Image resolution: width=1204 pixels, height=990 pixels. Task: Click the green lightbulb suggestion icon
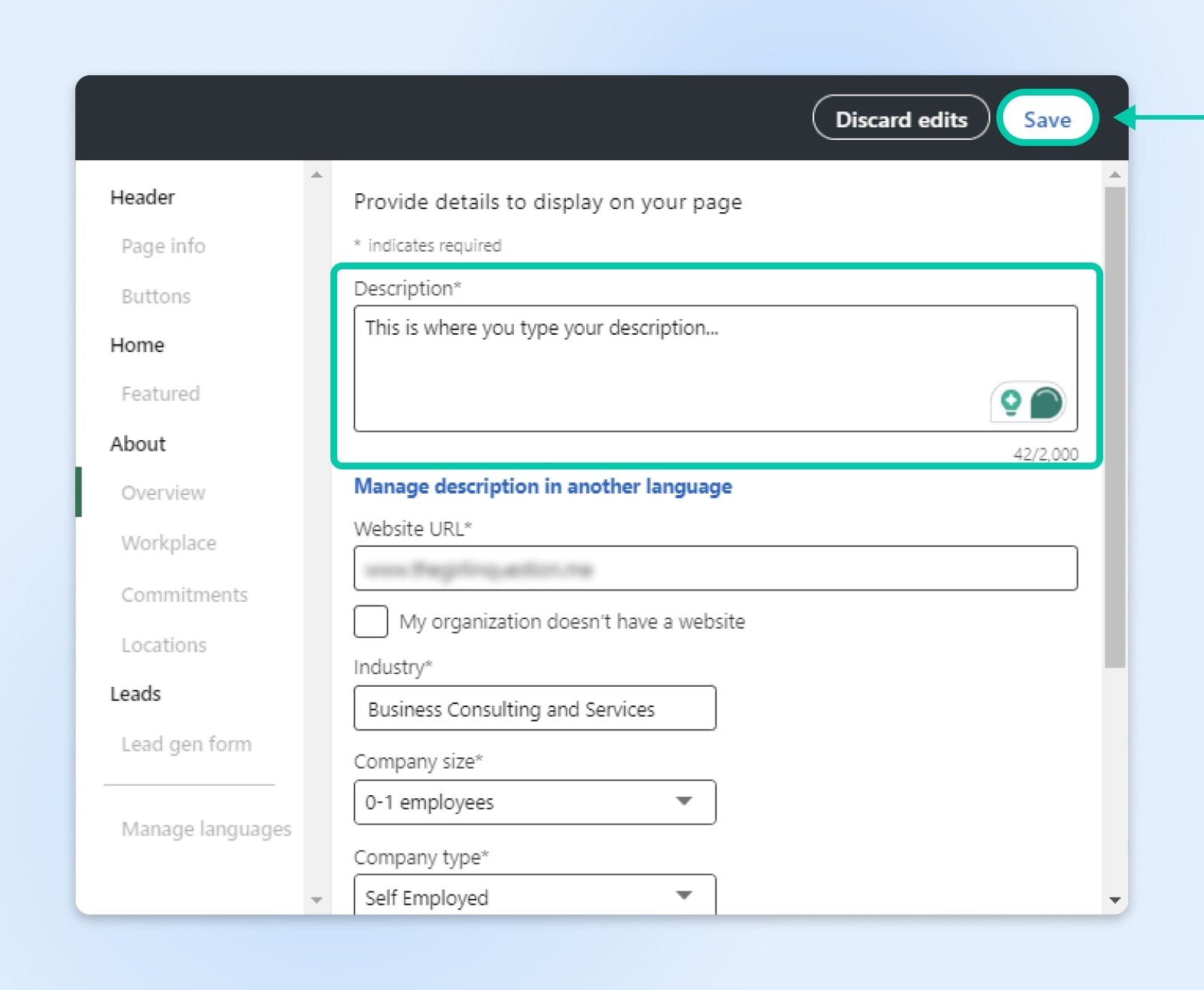tap(1011, 402)
